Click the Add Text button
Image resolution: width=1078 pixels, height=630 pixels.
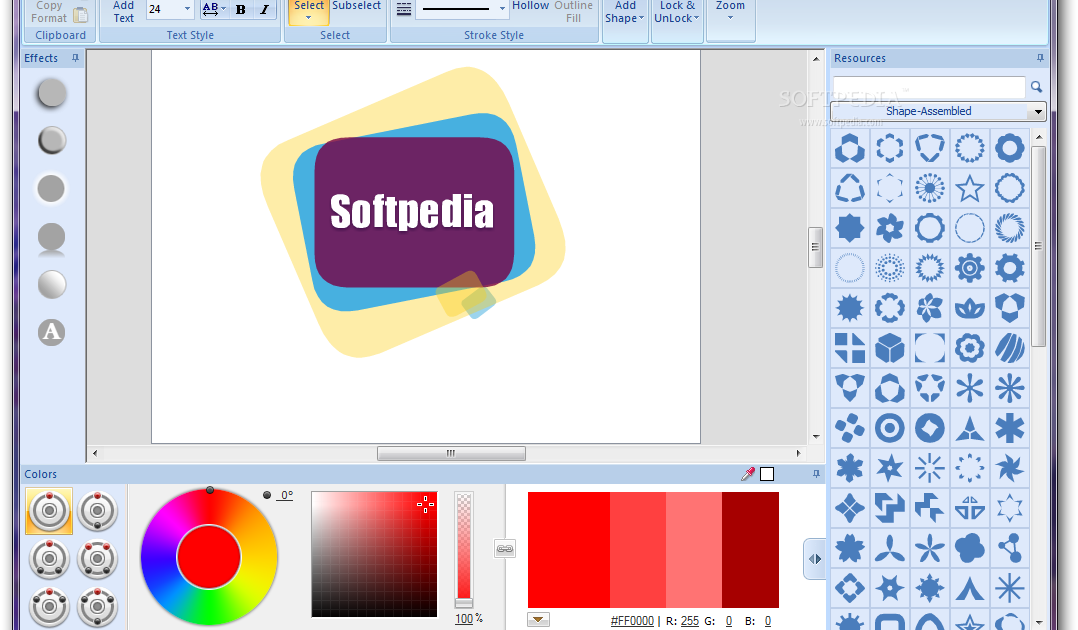click(123, 12)
